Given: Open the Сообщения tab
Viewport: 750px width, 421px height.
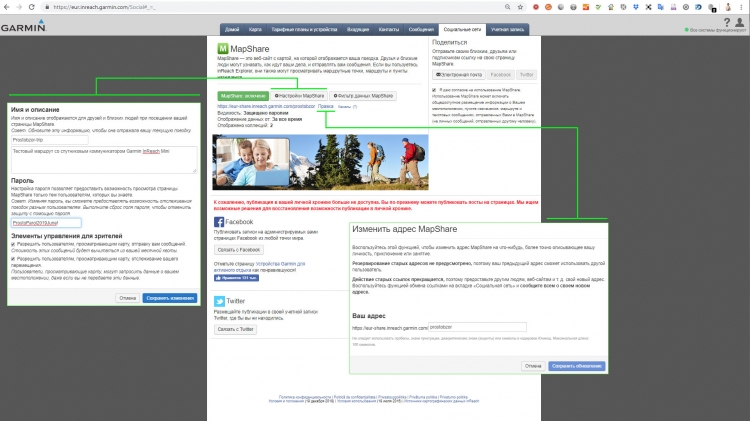Looking at the screenshot, I should [421, 30].
